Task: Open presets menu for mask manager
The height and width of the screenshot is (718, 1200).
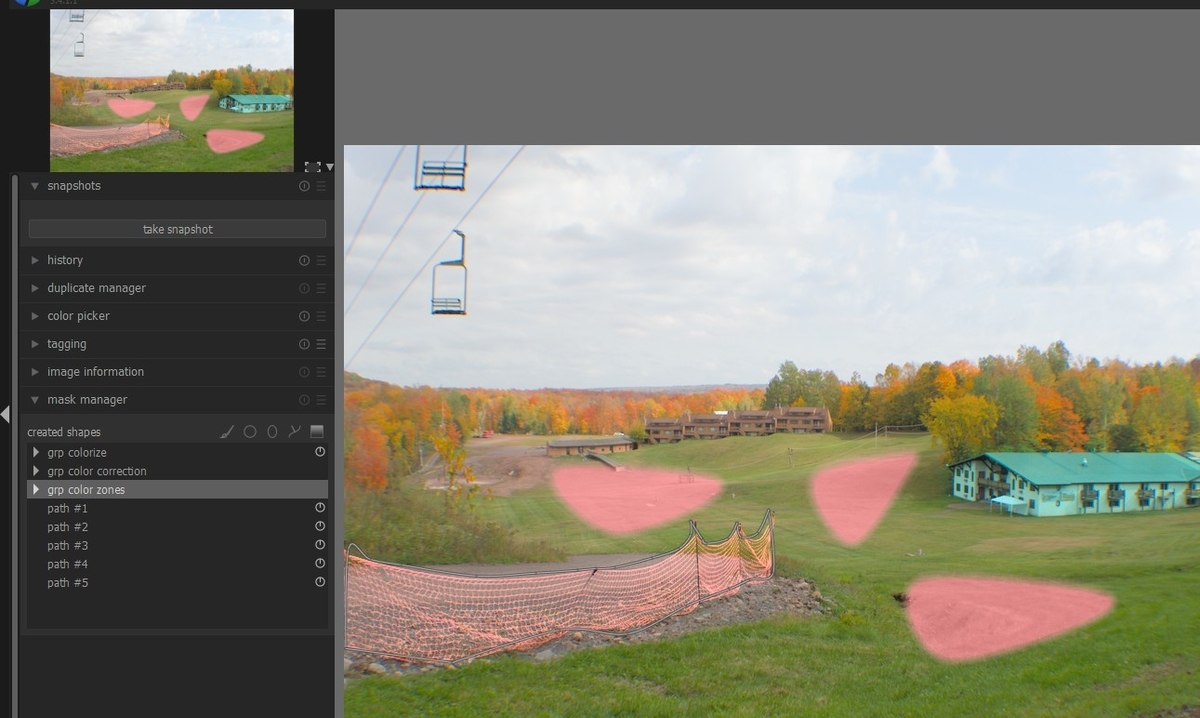Action: point(321,400)
